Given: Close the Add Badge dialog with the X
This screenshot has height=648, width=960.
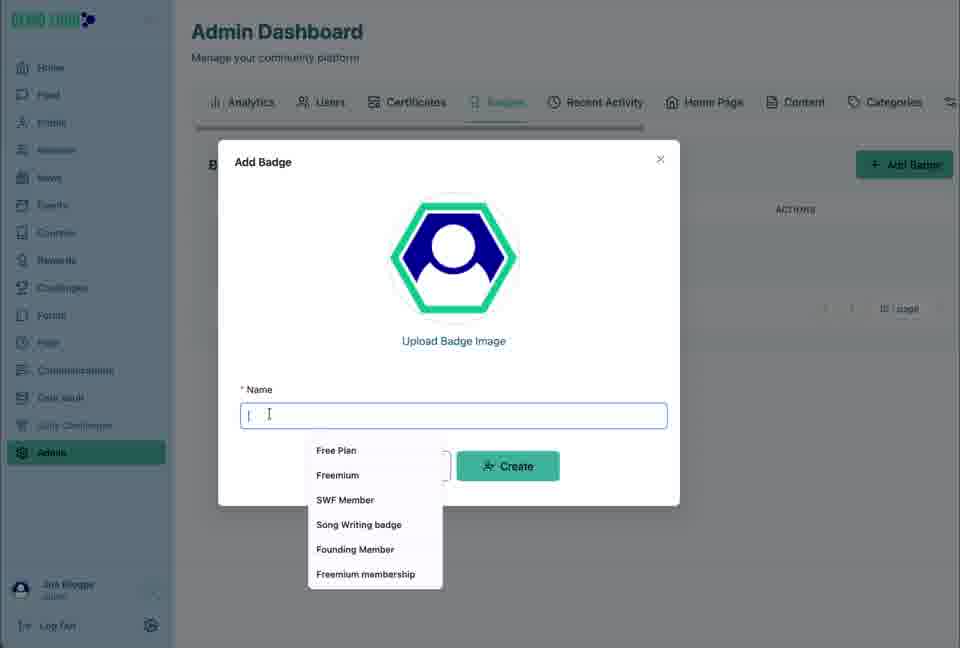Looking at the screenshot, I should point(660,159).
